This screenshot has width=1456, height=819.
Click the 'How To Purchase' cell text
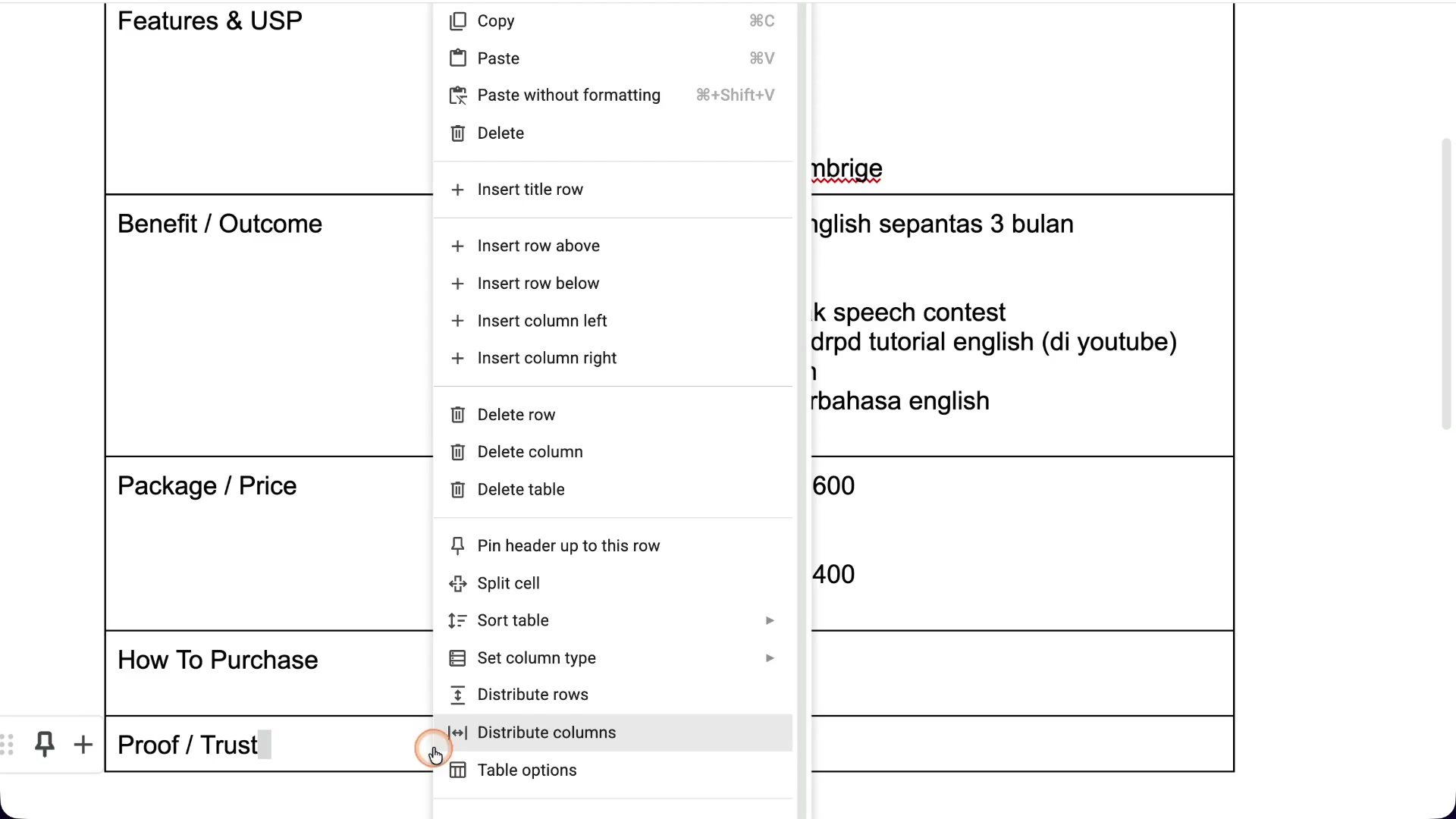(x=218, y=661)
